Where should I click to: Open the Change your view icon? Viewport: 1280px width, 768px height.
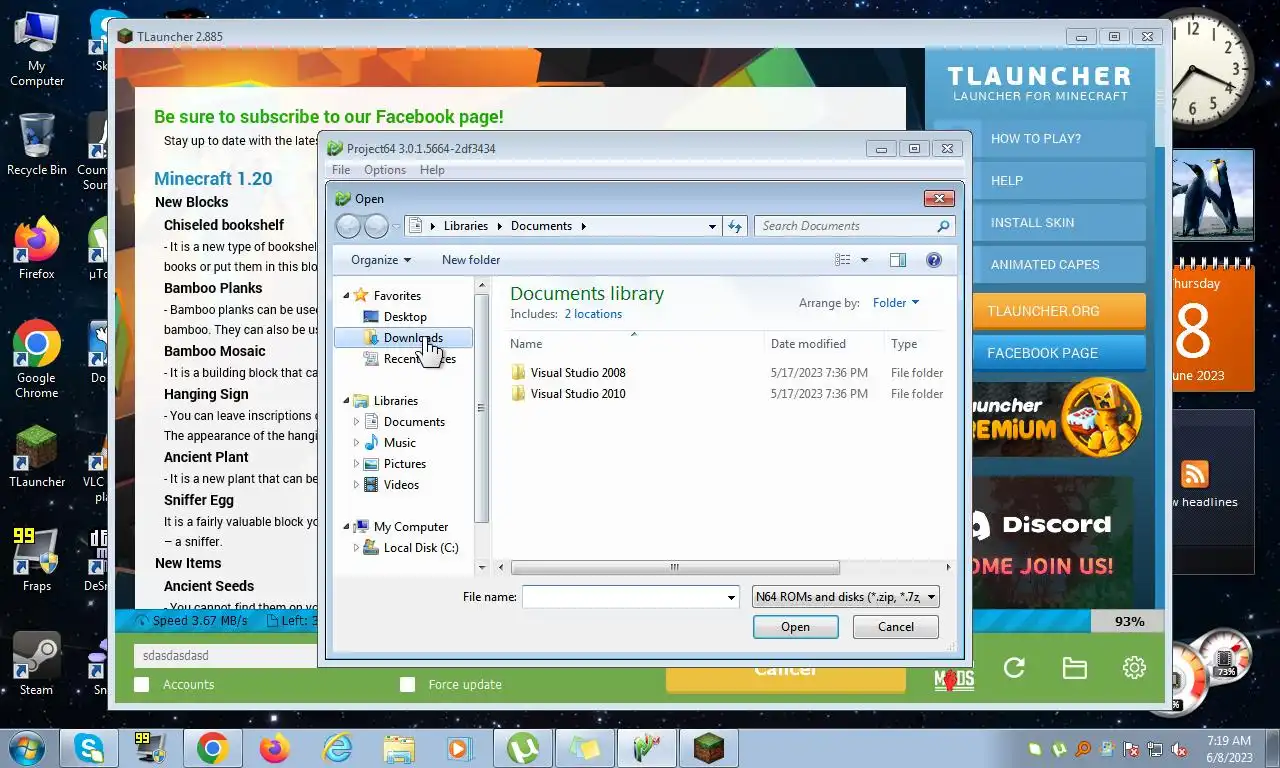[843, 260]
